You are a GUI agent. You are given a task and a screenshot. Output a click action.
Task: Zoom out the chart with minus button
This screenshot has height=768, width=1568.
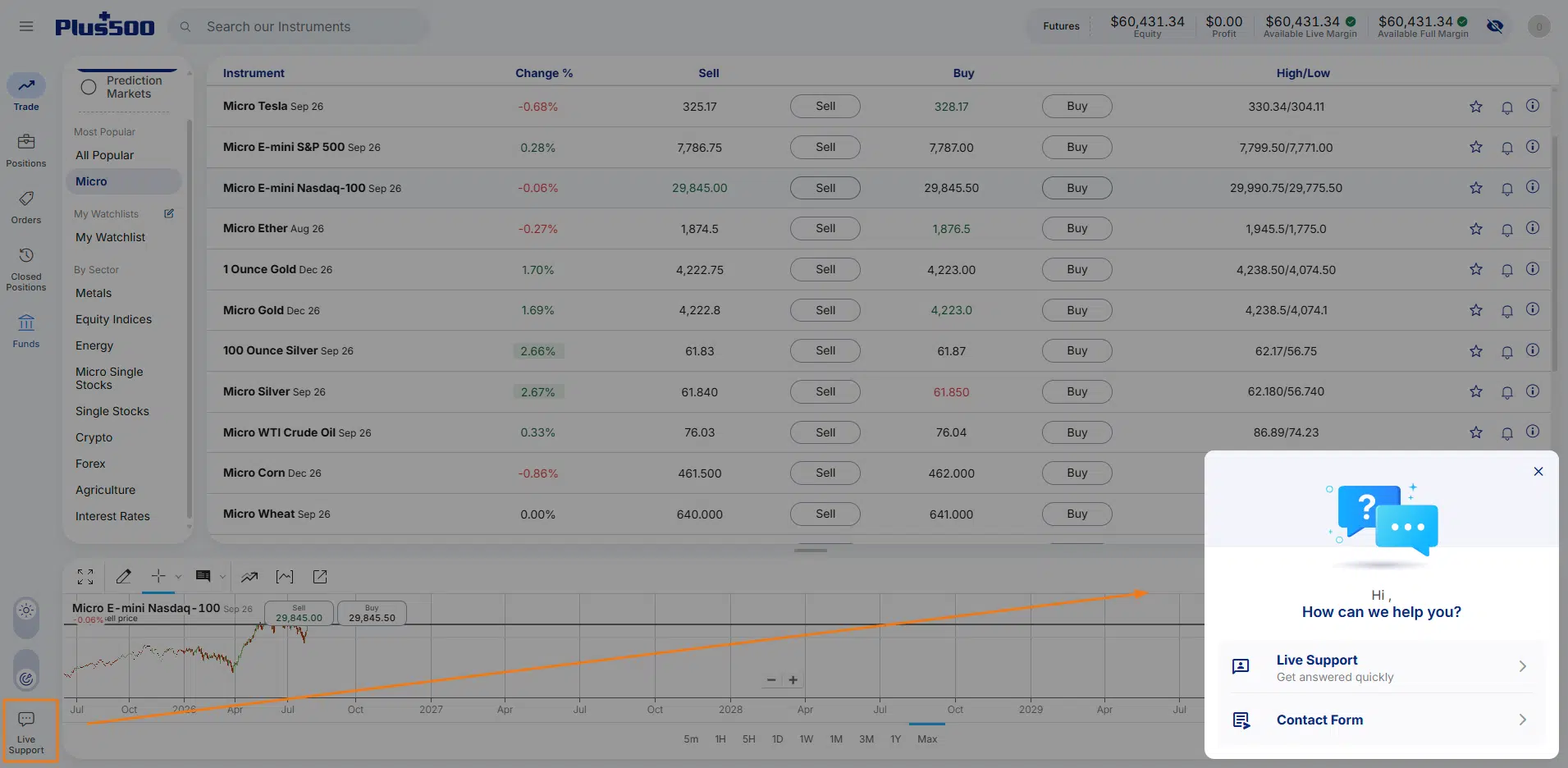pyautogui.click(x=771, y=680)
